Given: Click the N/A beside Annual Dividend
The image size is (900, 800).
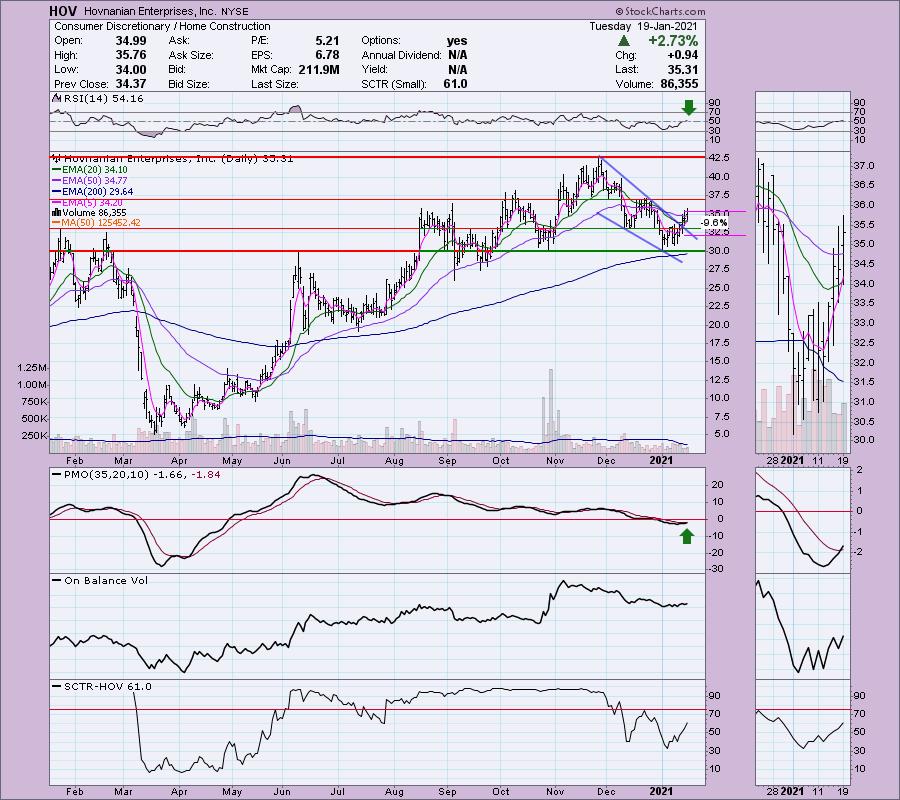Looking at the screenshot, I should coord(457,55).
